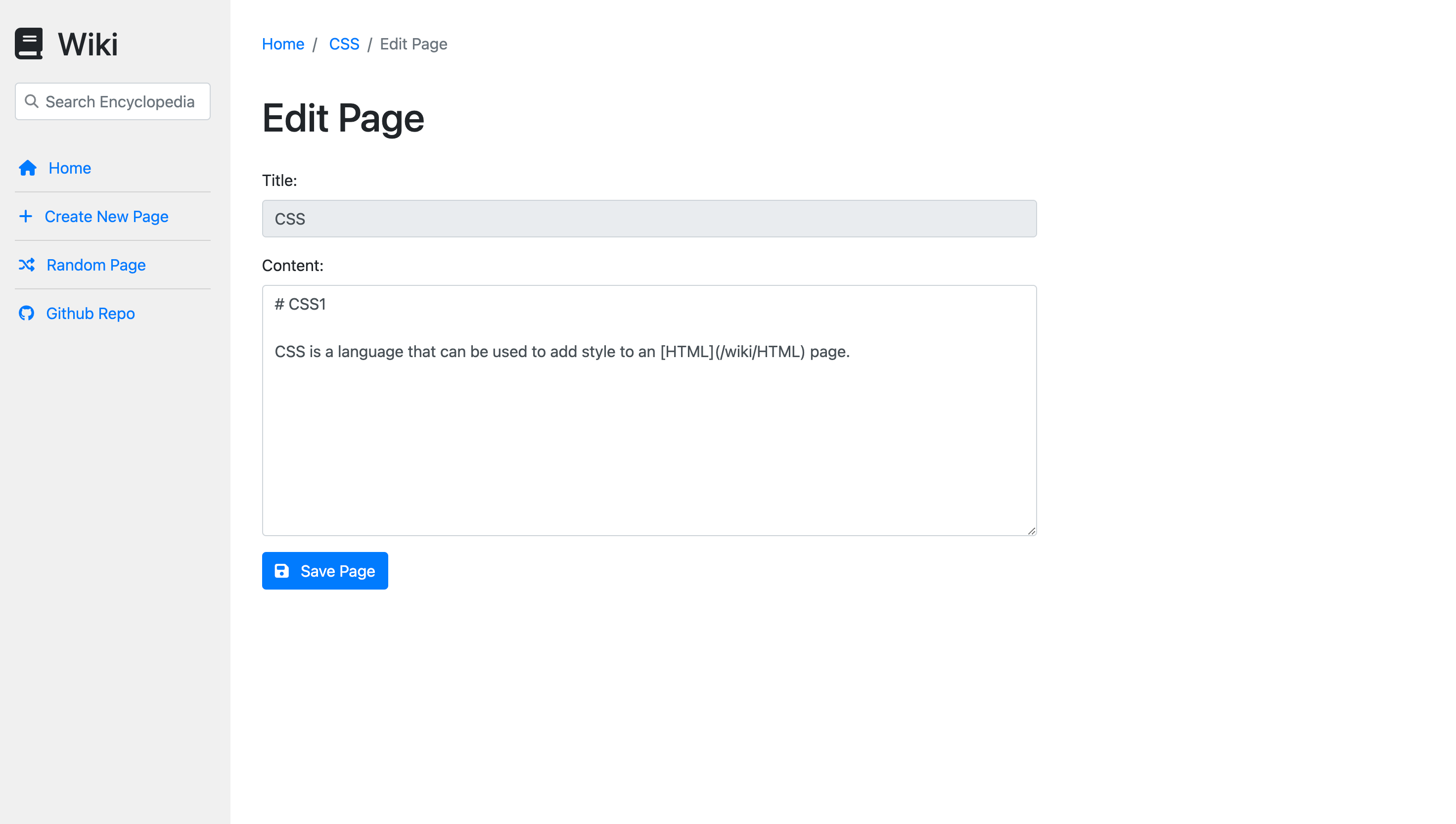Click the CSS breadcrumb link
1456x824 pixels.
pyautogui.click(x=344, y=44)
